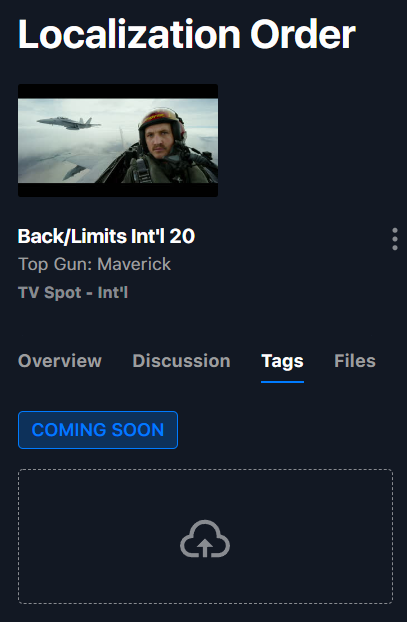
Task: Open the Discussion tab
Action: 181,361
